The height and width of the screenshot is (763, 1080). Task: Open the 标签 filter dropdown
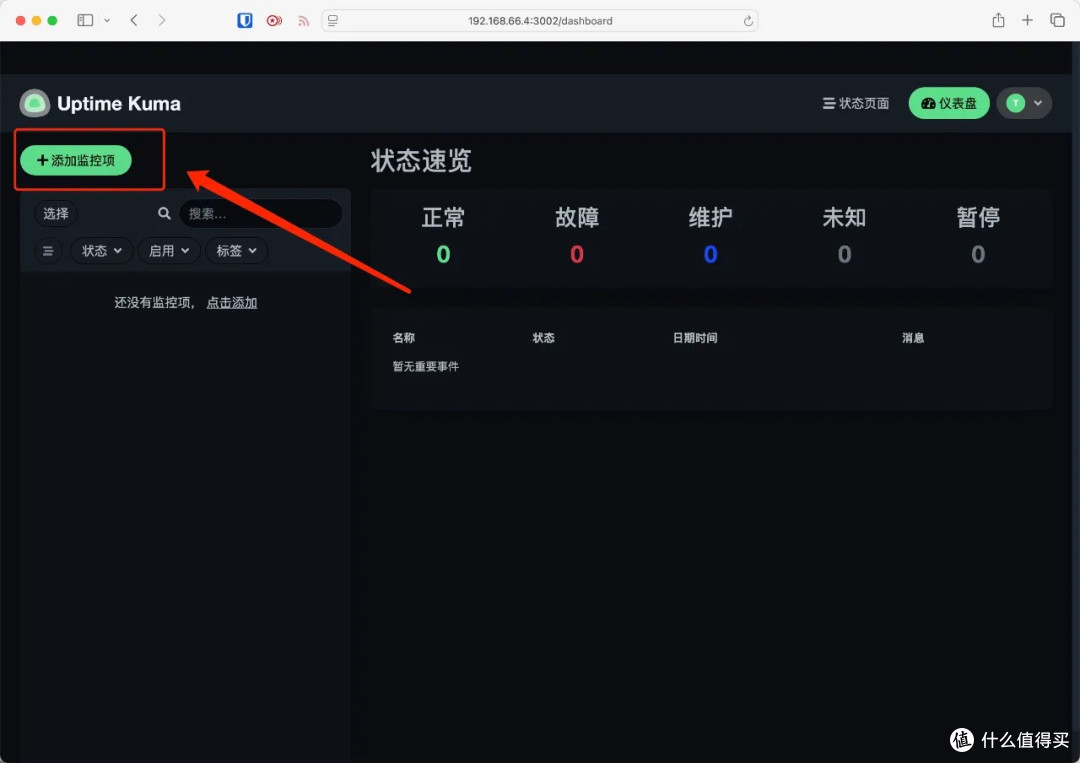(236, 251)
